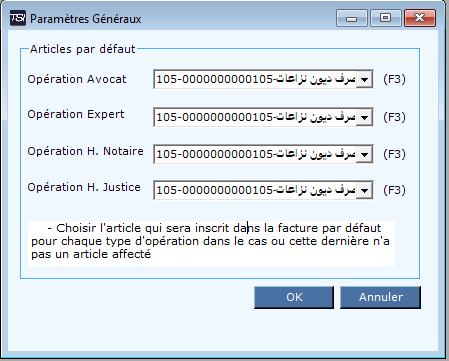Screen dimensions: 449x361
Task: Minimize the Paramètres Généraux window
Action: [352, 18]
